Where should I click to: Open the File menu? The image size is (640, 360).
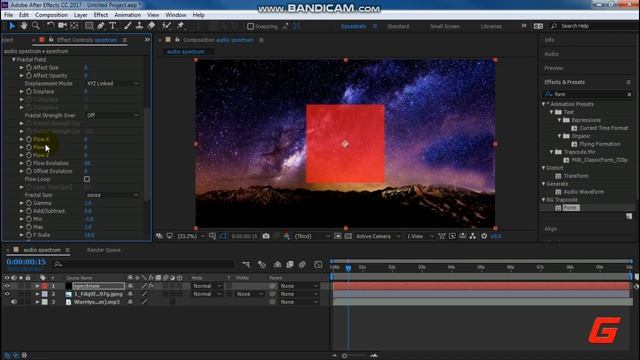8,15
